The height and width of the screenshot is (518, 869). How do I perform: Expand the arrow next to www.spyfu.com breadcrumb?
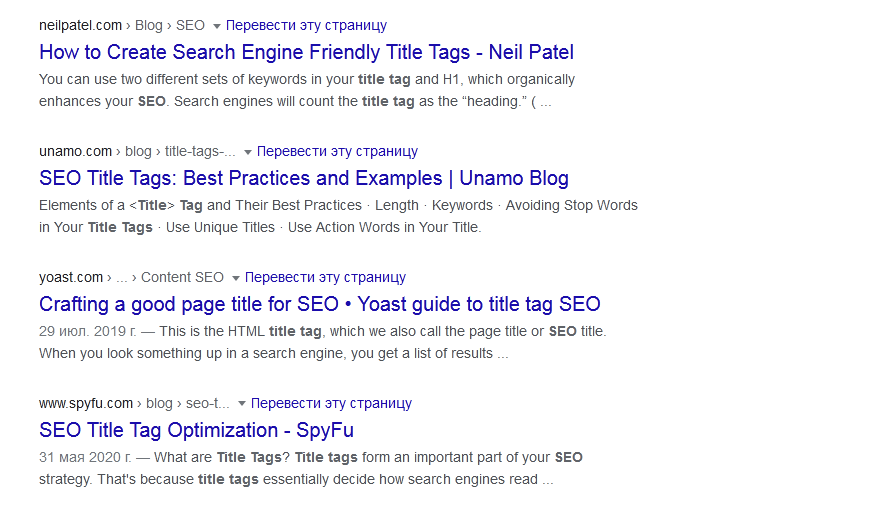point(242,404)
